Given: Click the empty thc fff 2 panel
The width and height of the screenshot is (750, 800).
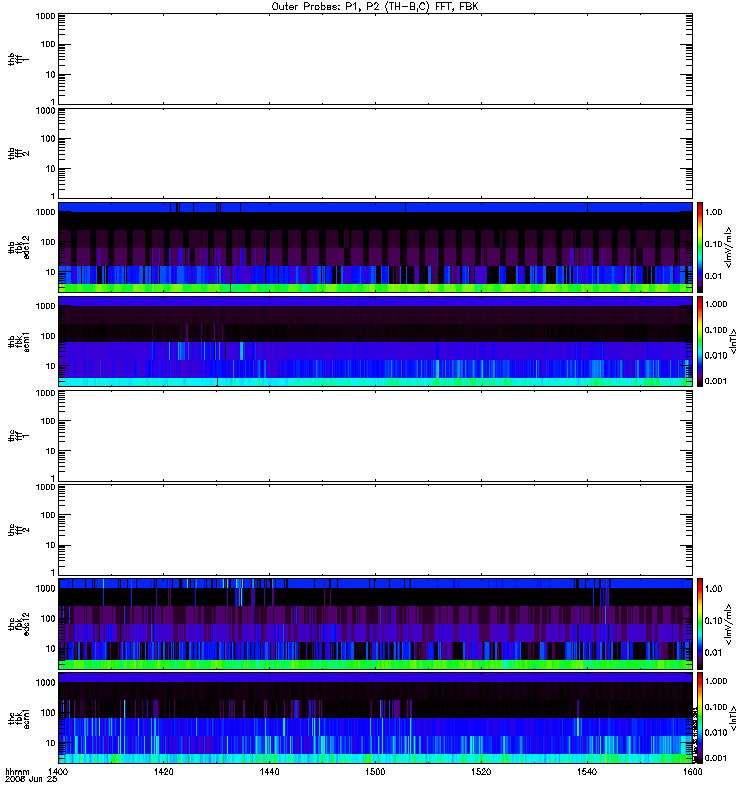Looking at the screenshot, I should (x=375, y=530).
